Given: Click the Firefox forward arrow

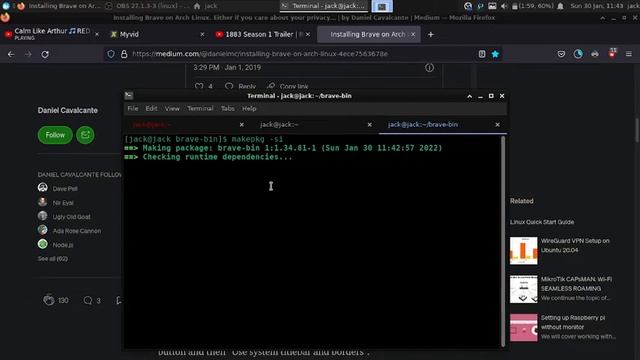Looking at the screenshot, I should [x=28, y=54].
